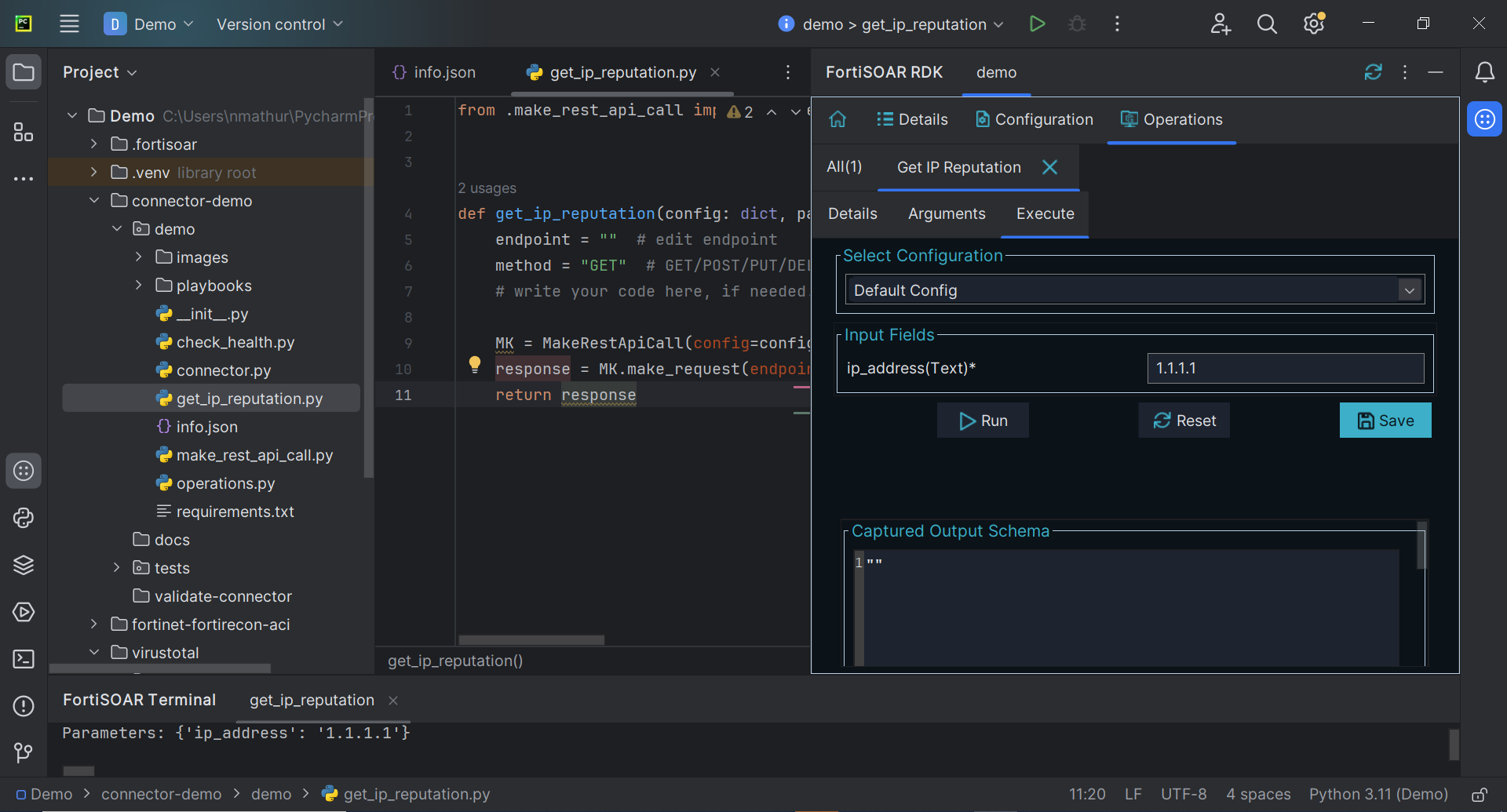Open the FortiSOAR RDK home icon

(837, 119)
